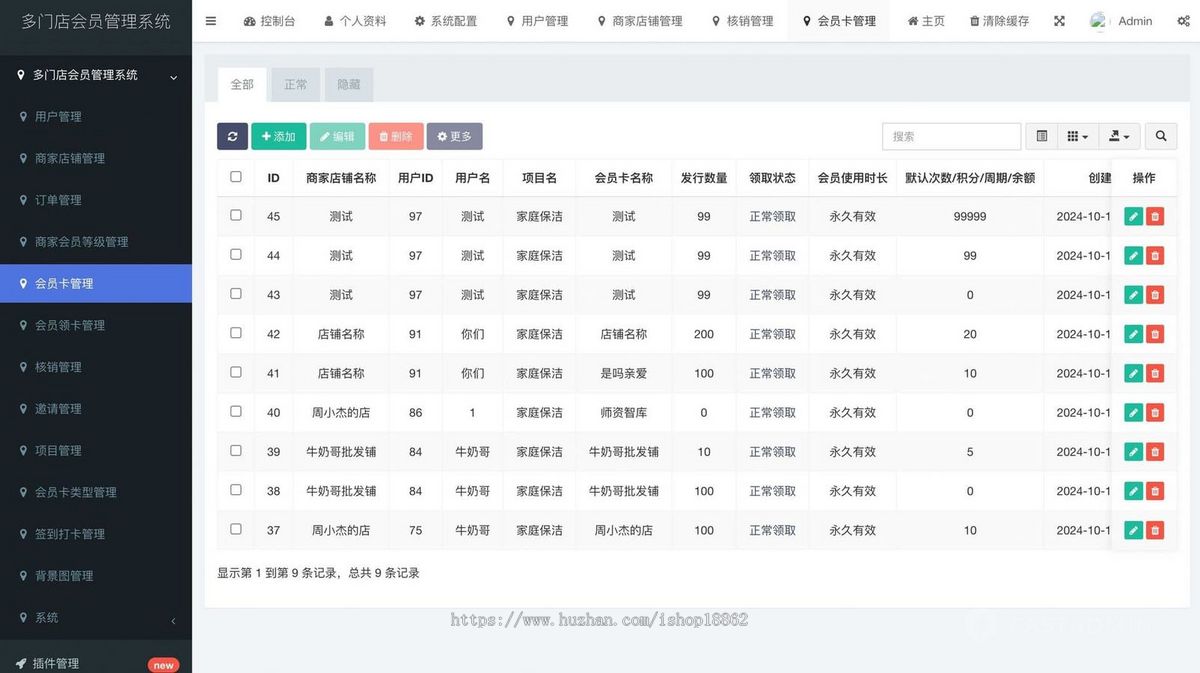Click the delete trash icon for record ID 37
The width and height of the screenshot is (1200, 673).
1155,530
